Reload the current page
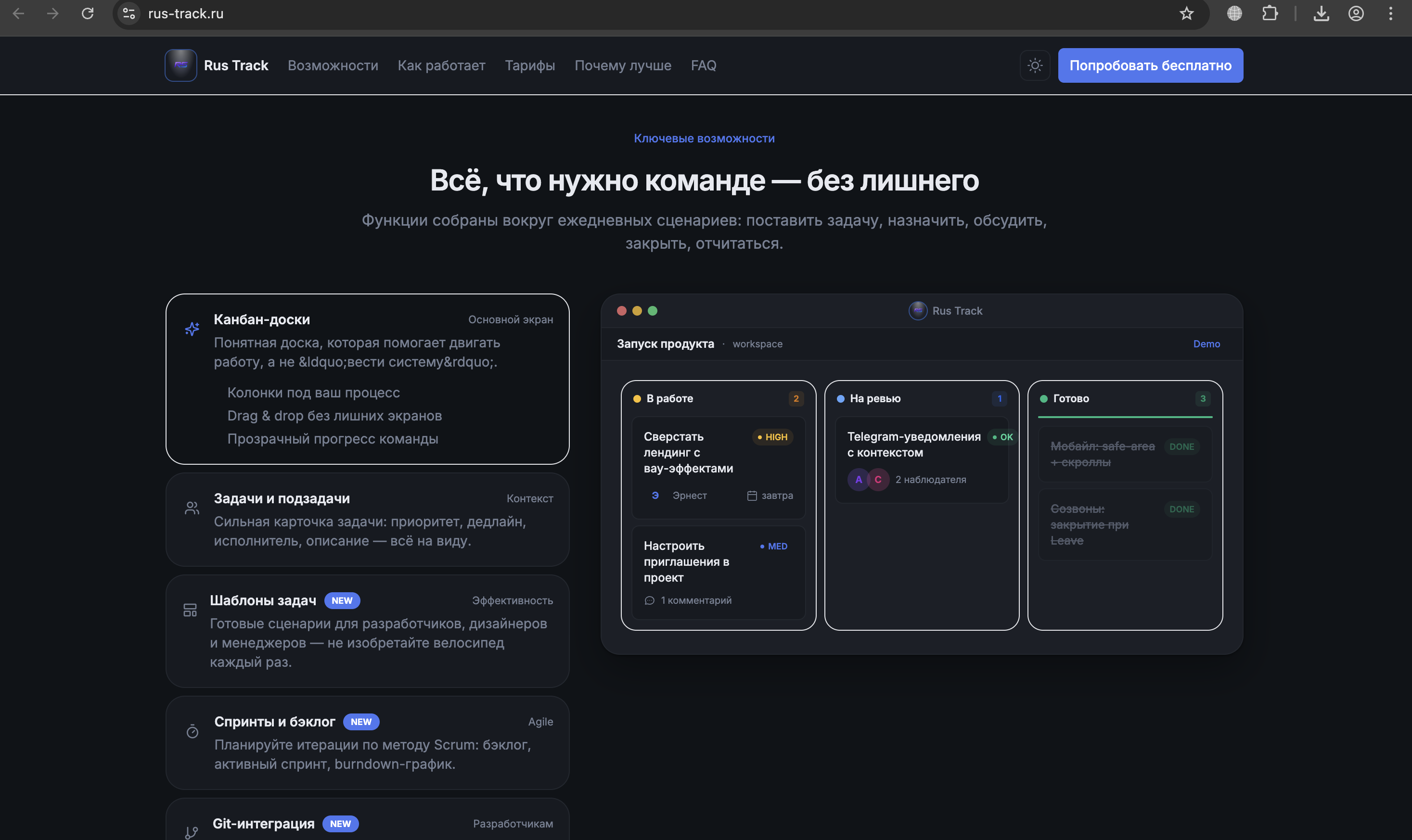 pos(87,13)
